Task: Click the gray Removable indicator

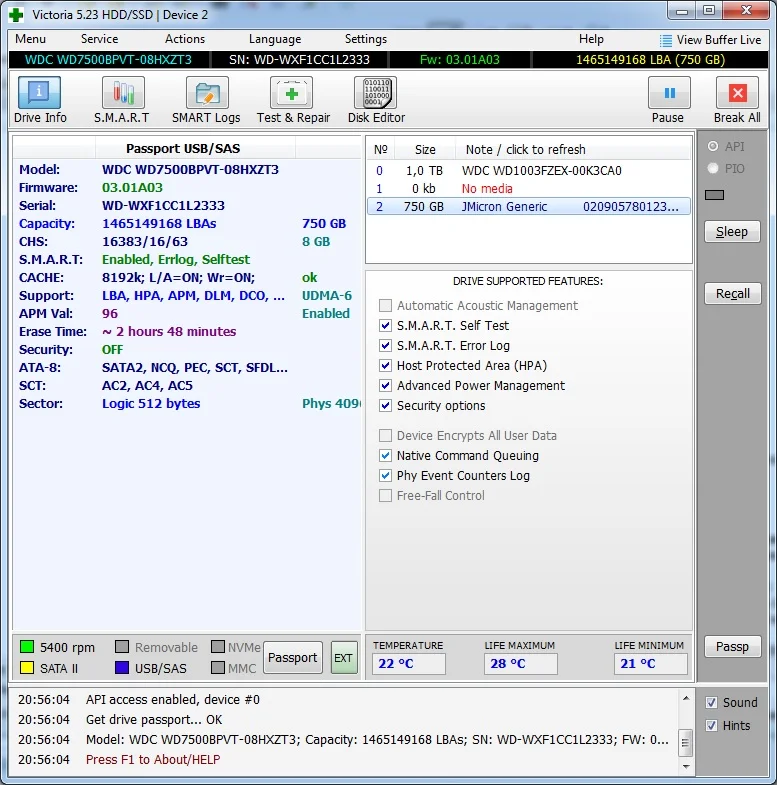Action: click(x=122, y=647)
